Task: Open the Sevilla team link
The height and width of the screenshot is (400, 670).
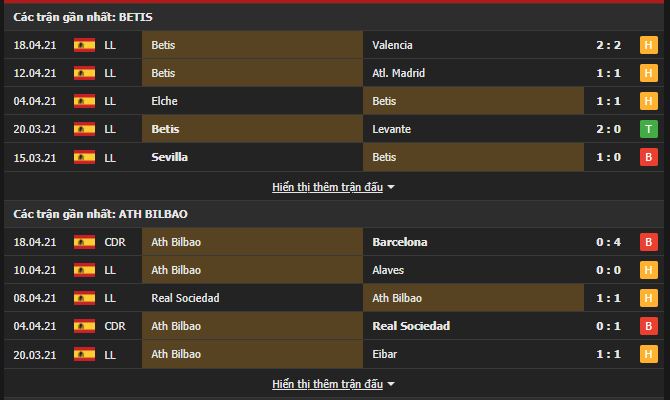Action: [169, 157]
